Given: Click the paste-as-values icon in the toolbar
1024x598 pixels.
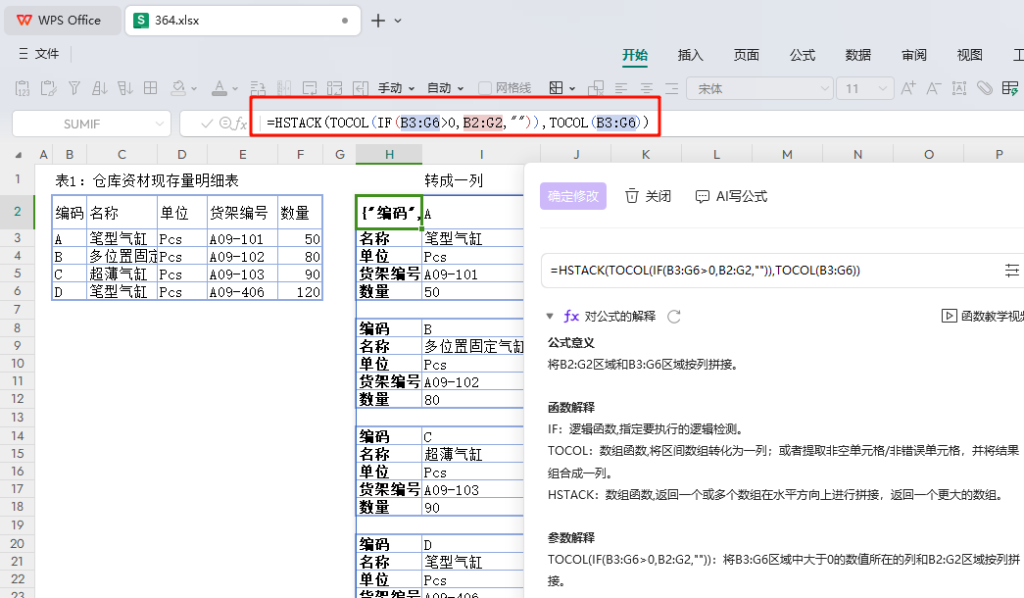Looking at the screenshot, I should [22, 88].
